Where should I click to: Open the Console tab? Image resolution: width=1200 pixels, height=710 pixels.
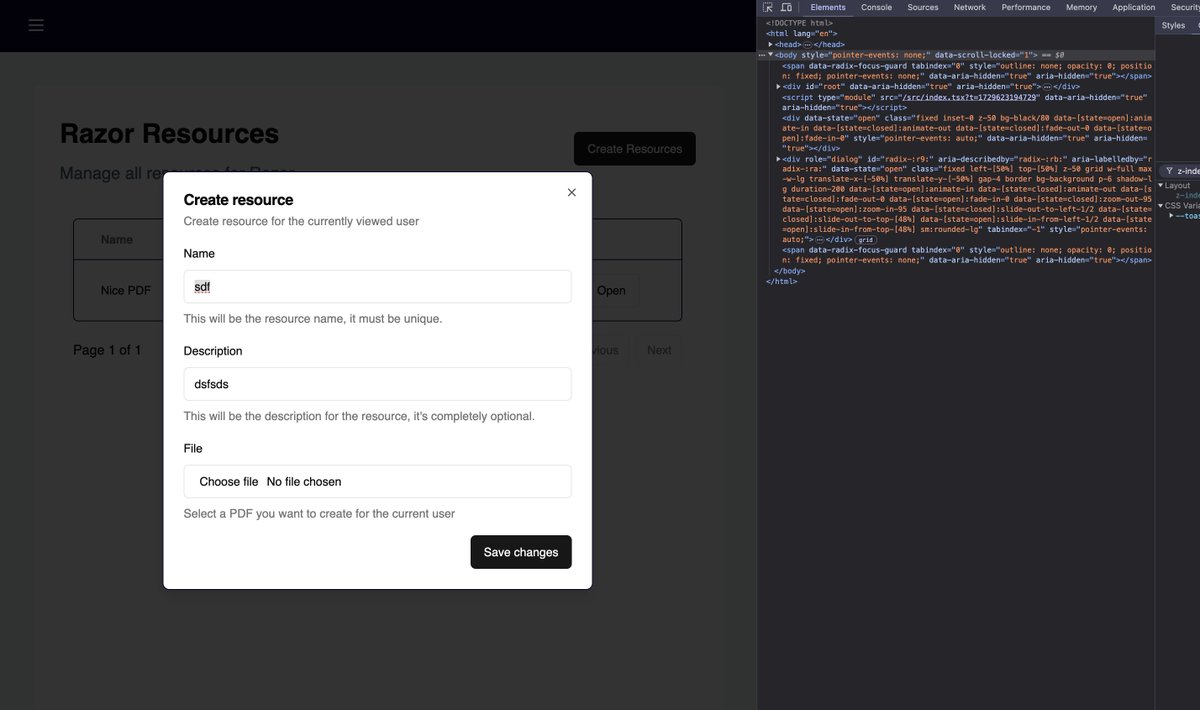tap(877, 7)
